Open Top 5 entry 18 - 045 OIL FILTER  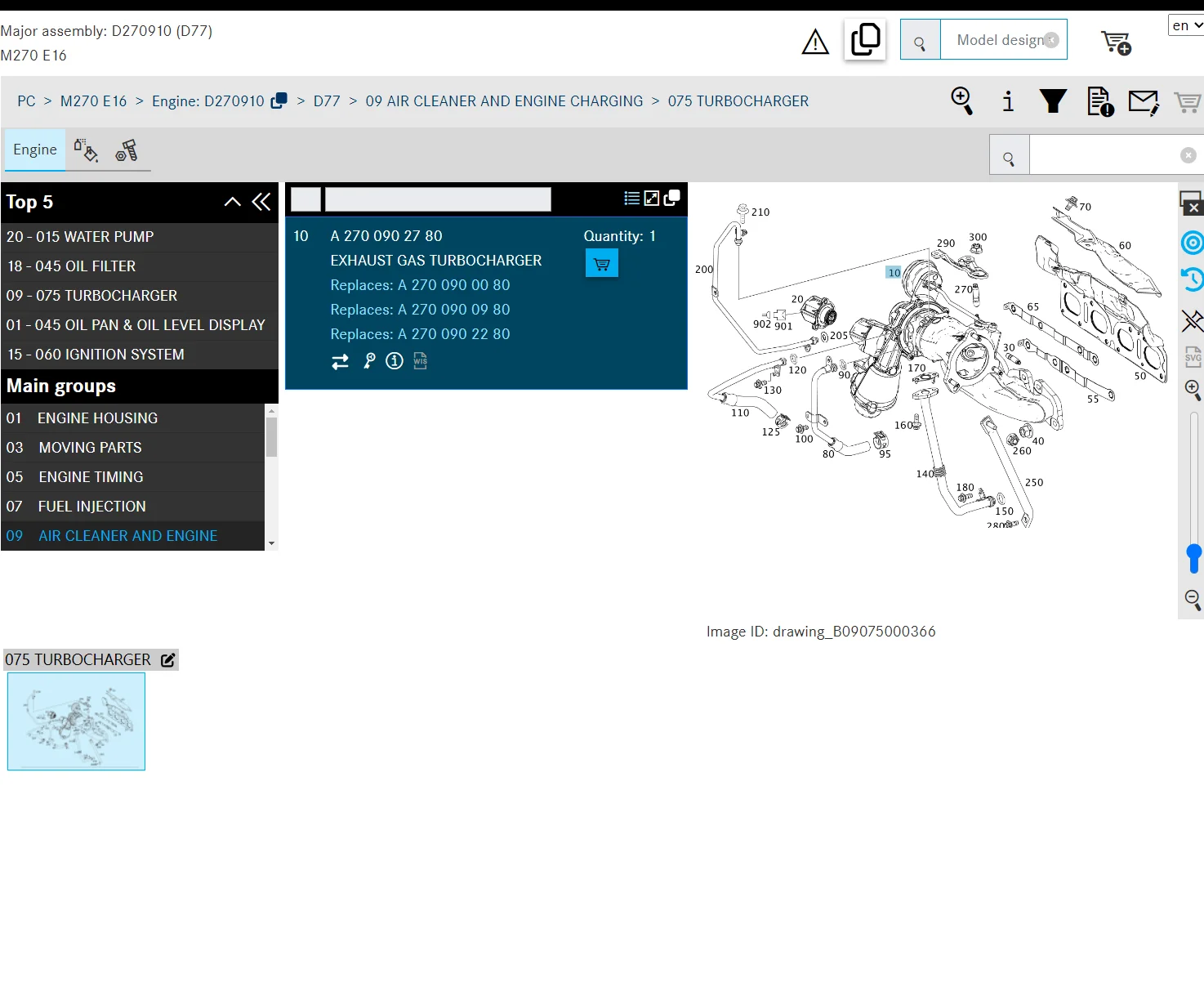tap(140, 266)
